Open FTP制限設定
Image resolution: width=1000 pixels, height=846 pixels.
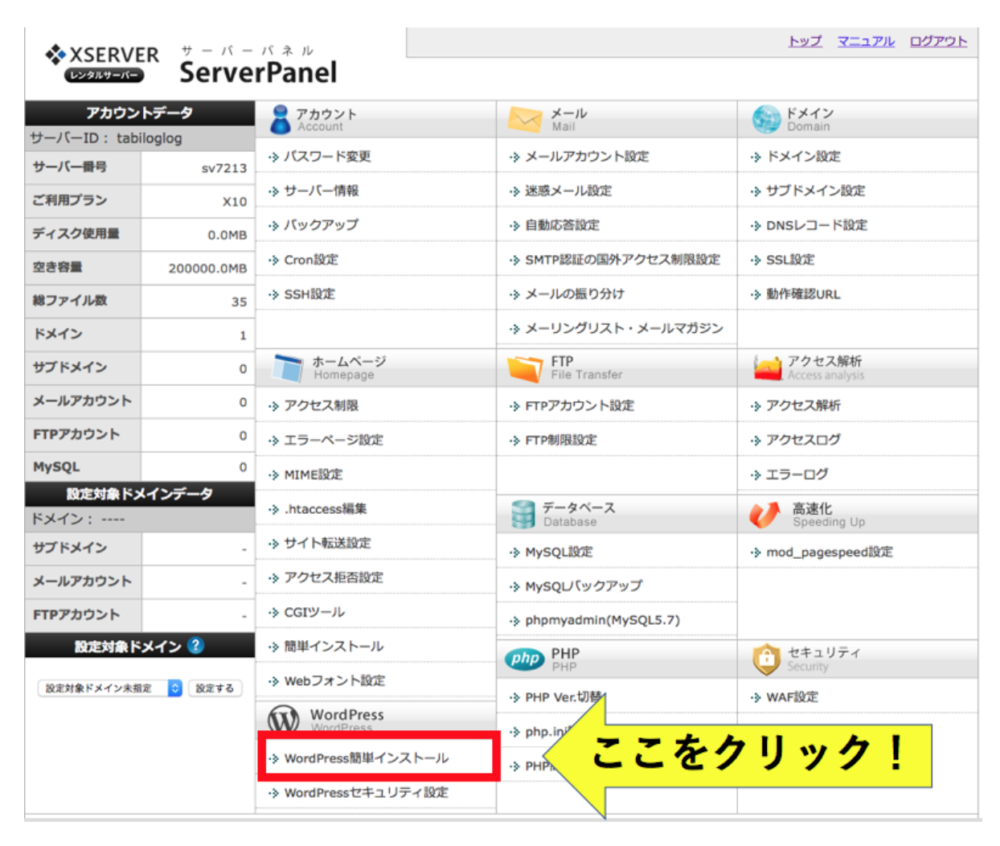point(561,440)
